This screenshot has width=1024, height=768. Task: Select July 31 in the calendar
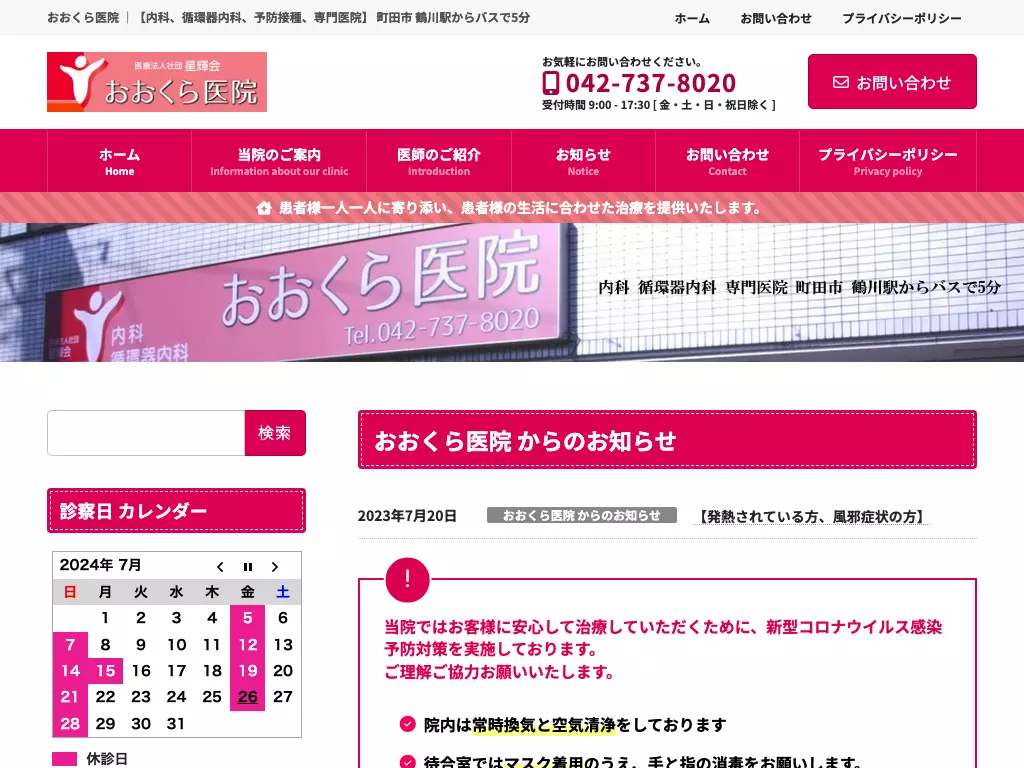pos(176,724)
